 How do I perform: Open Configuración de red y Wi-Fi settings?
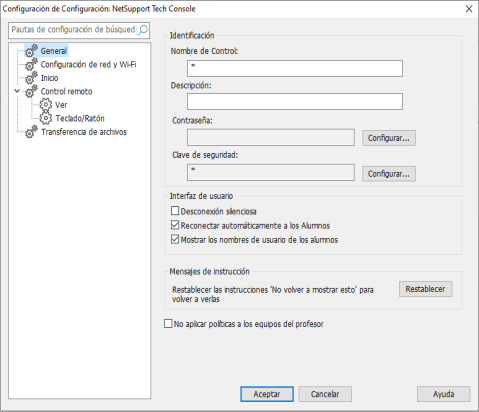coord(88,65)
